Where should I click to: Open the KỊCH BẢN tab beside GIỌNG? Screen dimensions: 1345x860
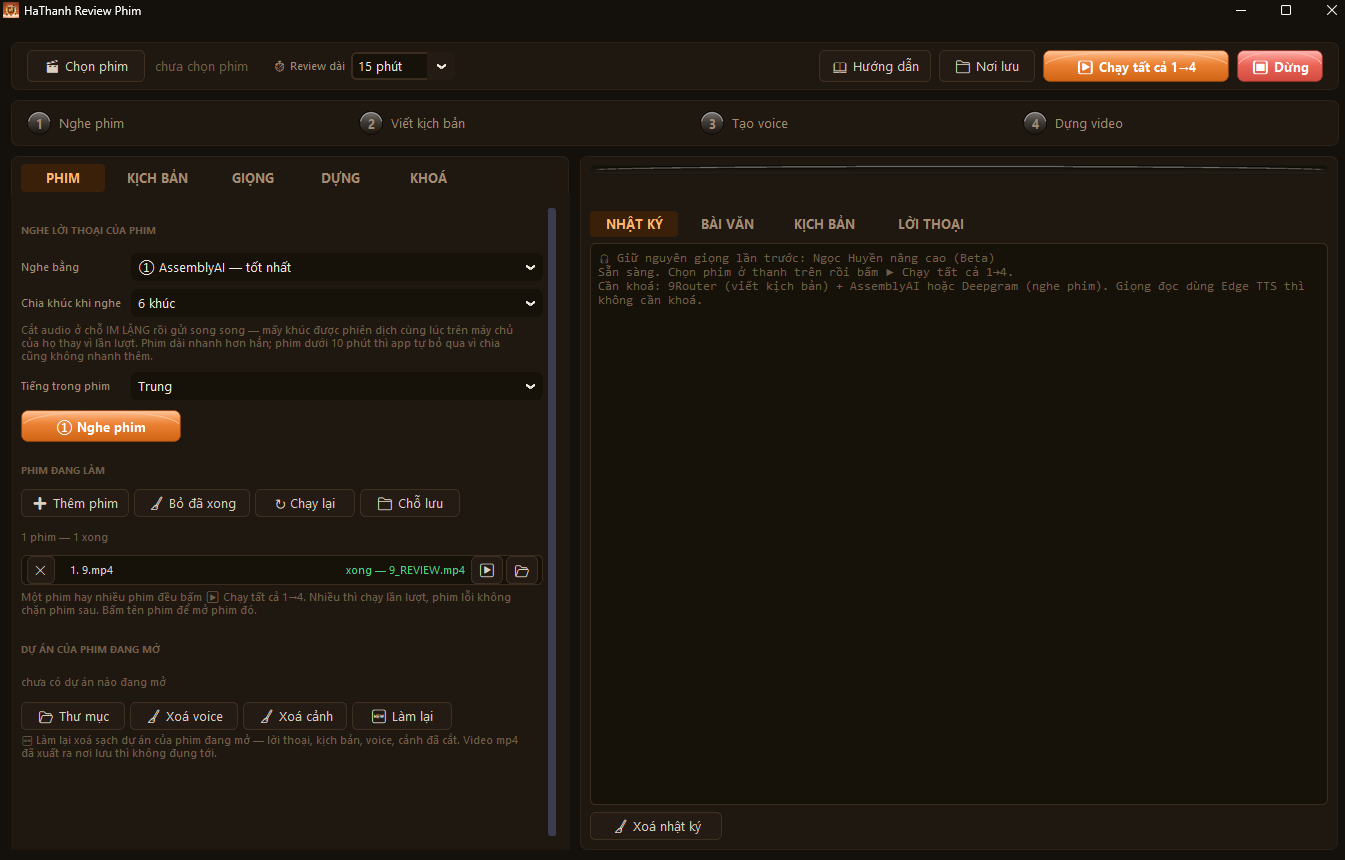pos(157,178)
